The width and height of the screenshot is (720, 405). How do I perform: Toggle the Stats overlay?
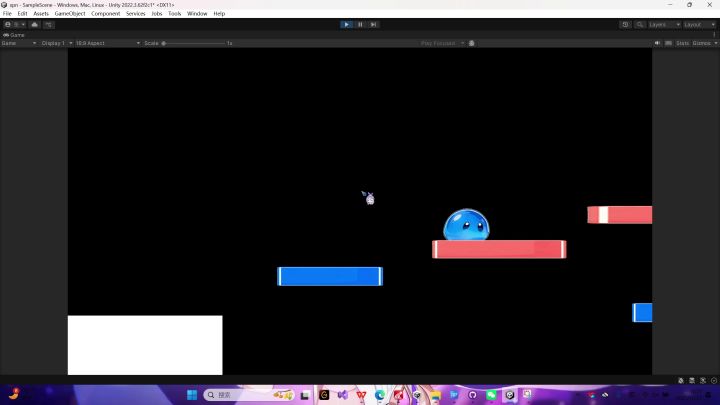click(682, 43)
